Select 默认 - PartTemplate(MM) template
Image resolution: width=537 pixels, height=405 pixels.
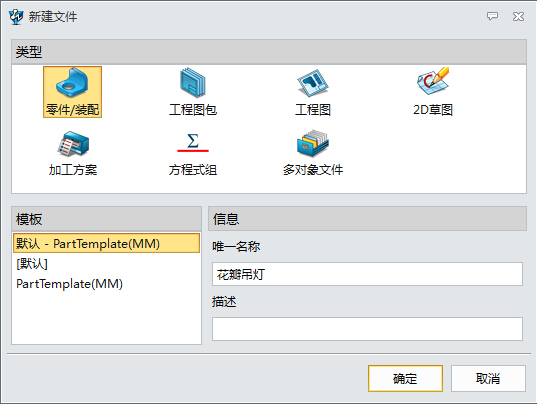[106, 243]
